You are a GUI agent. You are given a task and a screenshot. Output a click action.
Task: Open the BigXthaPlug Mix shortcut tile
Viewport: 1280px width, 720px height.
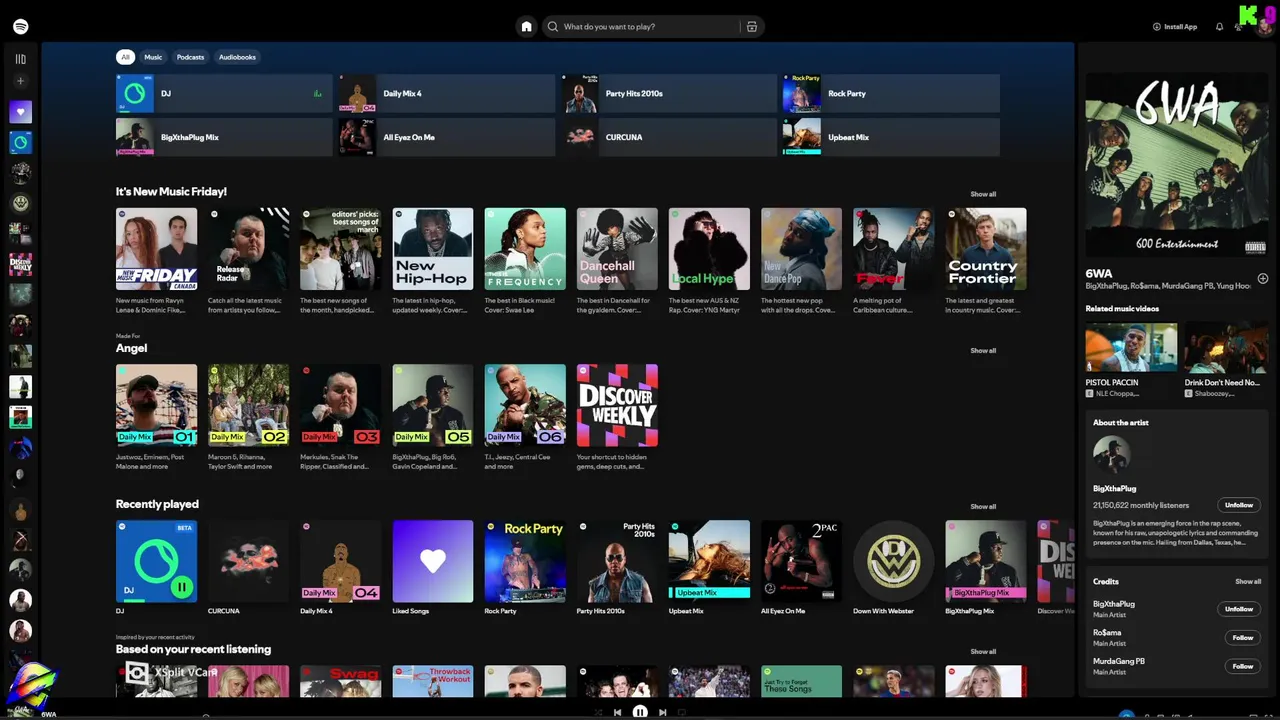click(x=224, y=137)
